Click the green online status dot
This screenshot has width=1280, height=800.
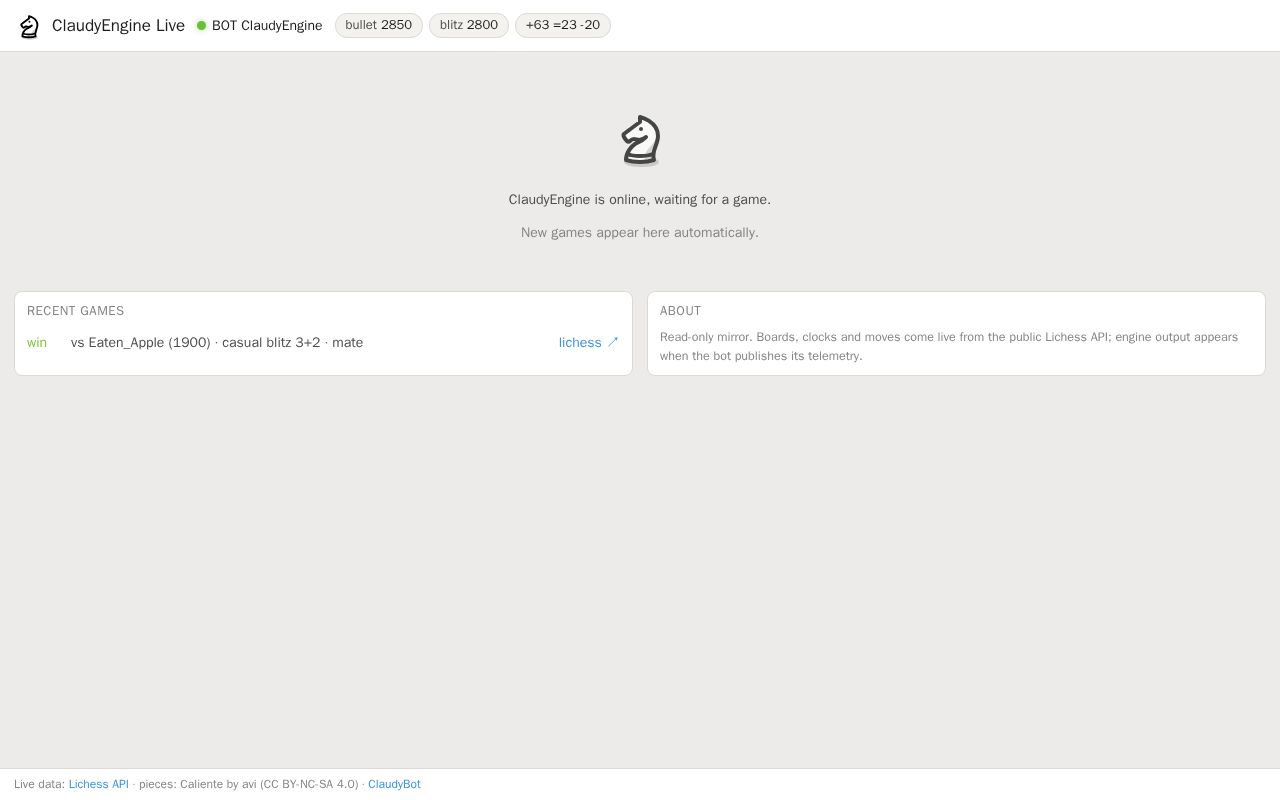coord(201,26)
